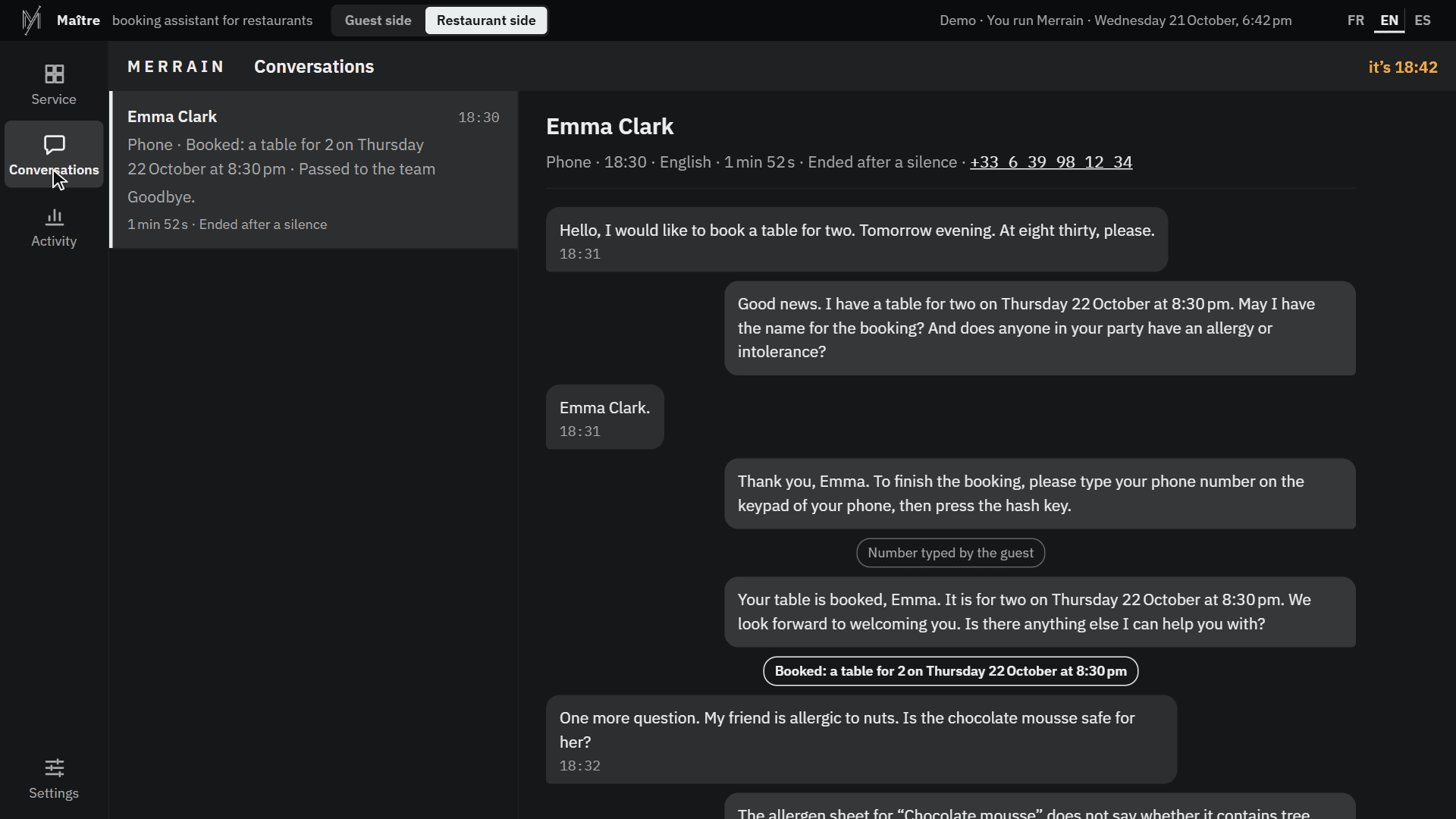Click the Emma Clark detail header name
The image size is (1456, 819).
pos(610,127)
